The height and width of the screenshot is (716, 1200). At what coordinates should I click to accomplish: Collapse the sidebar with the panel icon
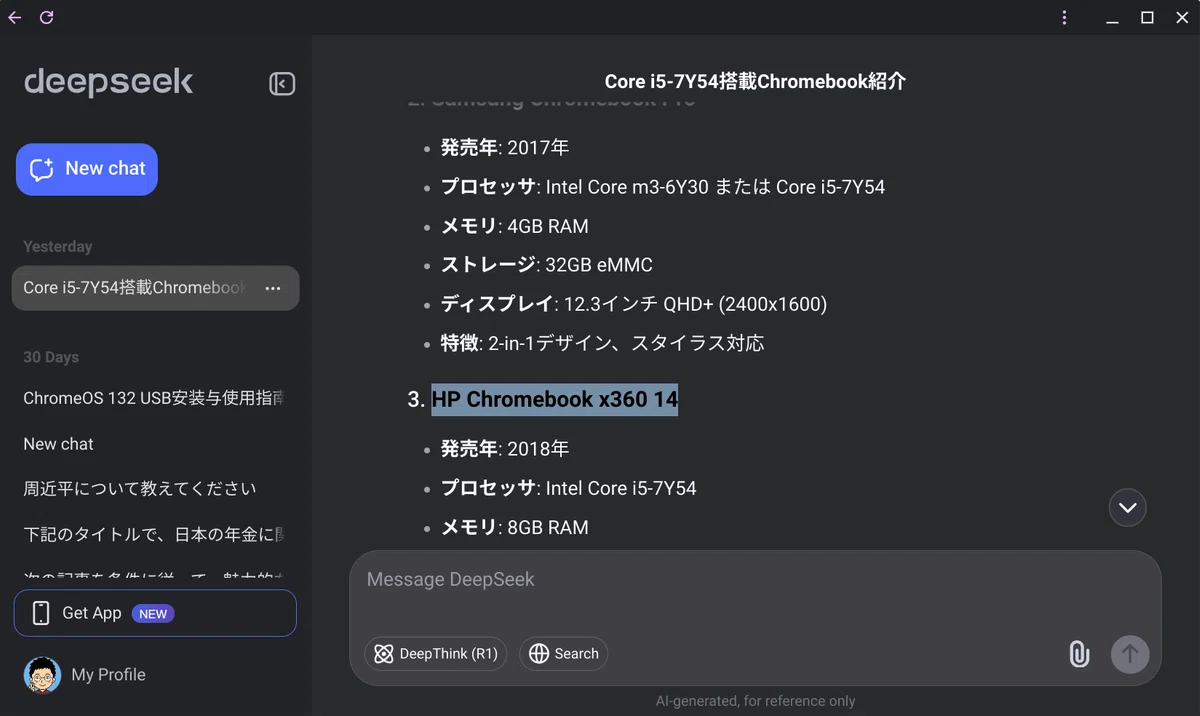[x=282, y=84]
